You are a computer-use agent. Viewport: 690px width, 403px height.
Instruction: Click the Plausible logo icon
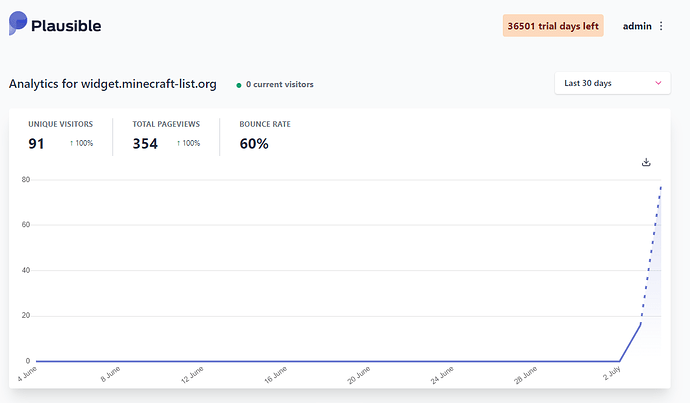(x=18, y=24)
